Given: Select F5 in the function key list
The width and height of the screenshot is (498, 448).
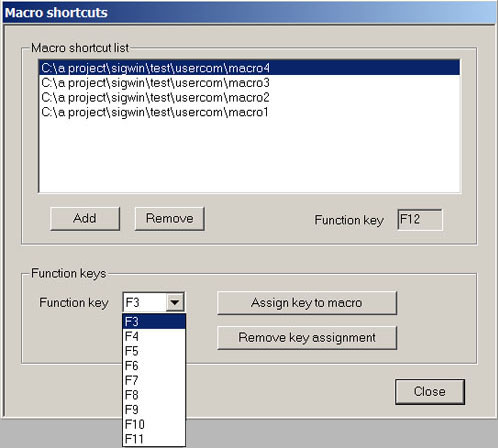Looking at the screenshot, I should click(x=154, y=351).
